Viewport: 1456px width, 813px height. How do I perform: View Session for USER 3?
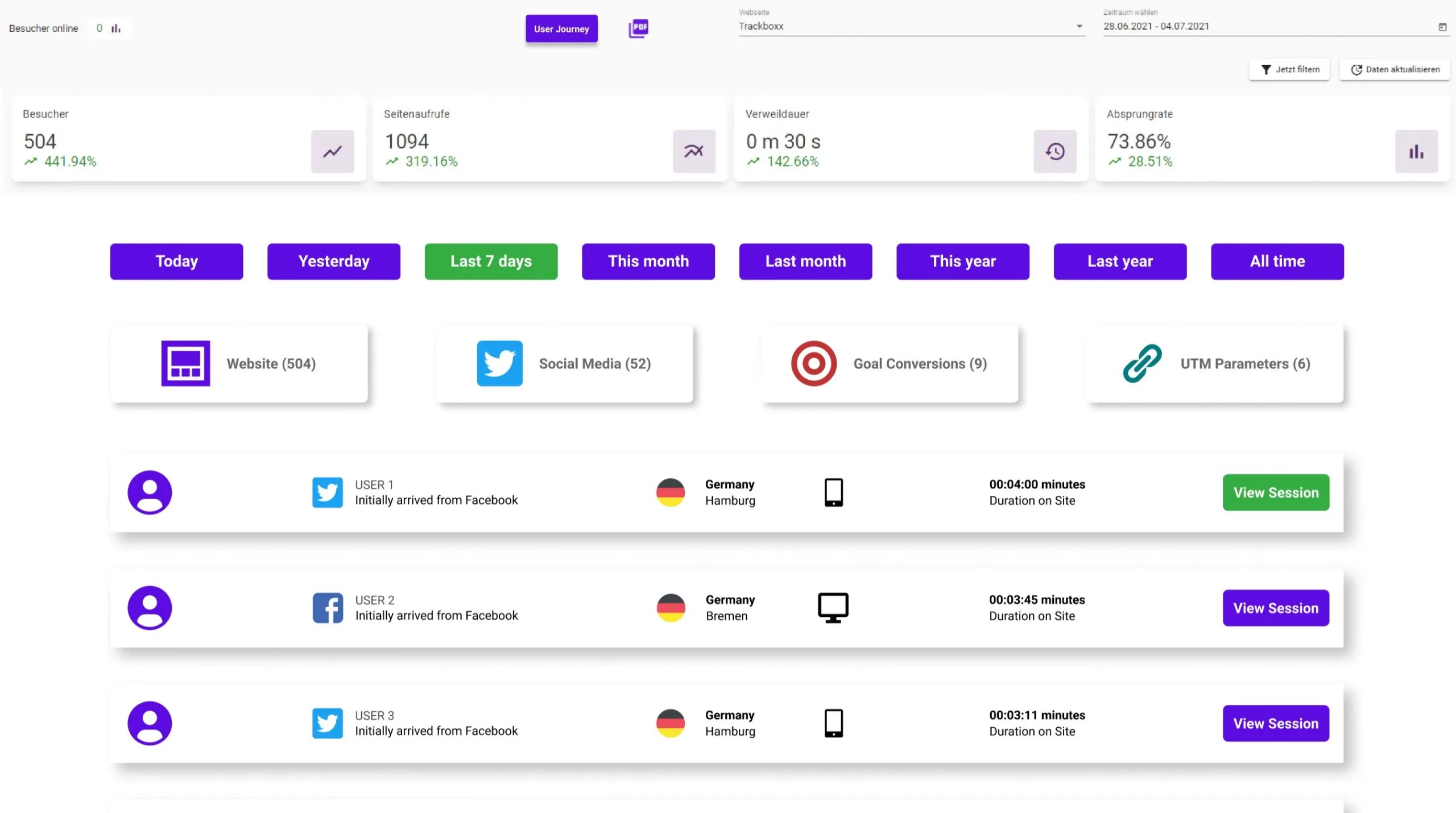(1275, 723)
